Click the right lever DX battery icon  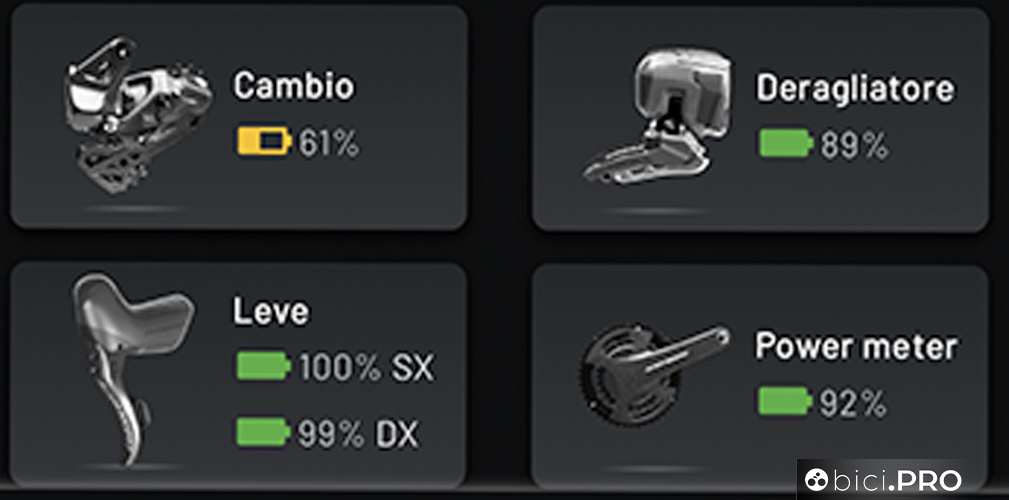pyautogui.click(x=264, y=433)
